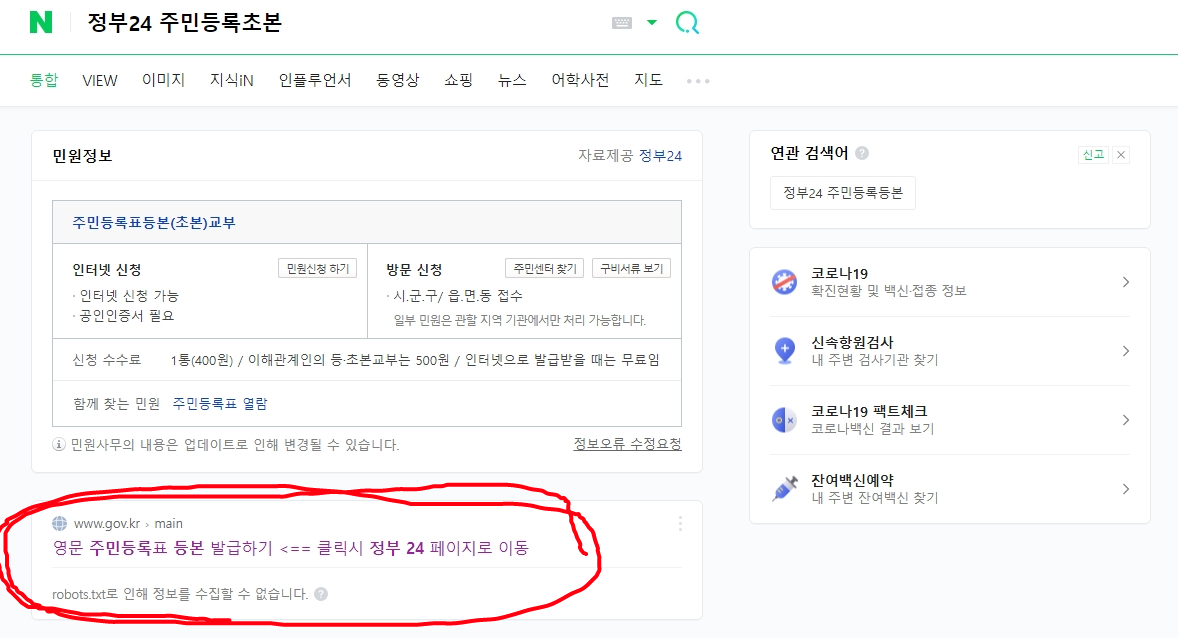Open 잔여백신예약 chevron arrow
This screenshot has width=1178, height=638.
[1125, 488]
